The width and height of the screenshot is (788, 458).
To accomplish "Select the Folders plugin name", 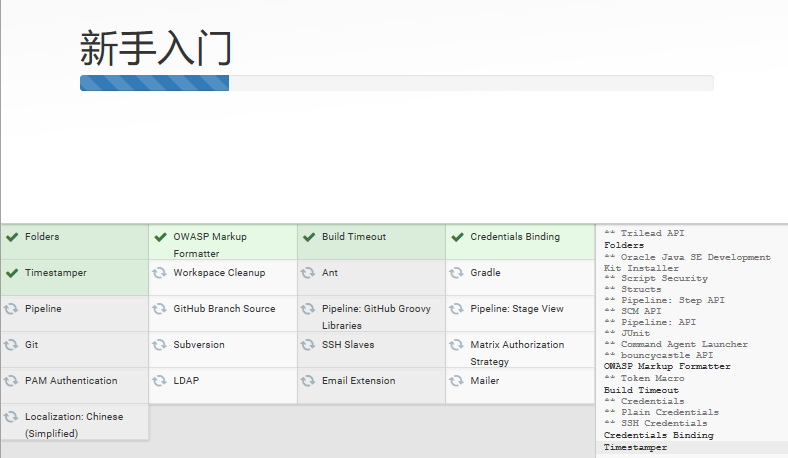I will (42, 237).
